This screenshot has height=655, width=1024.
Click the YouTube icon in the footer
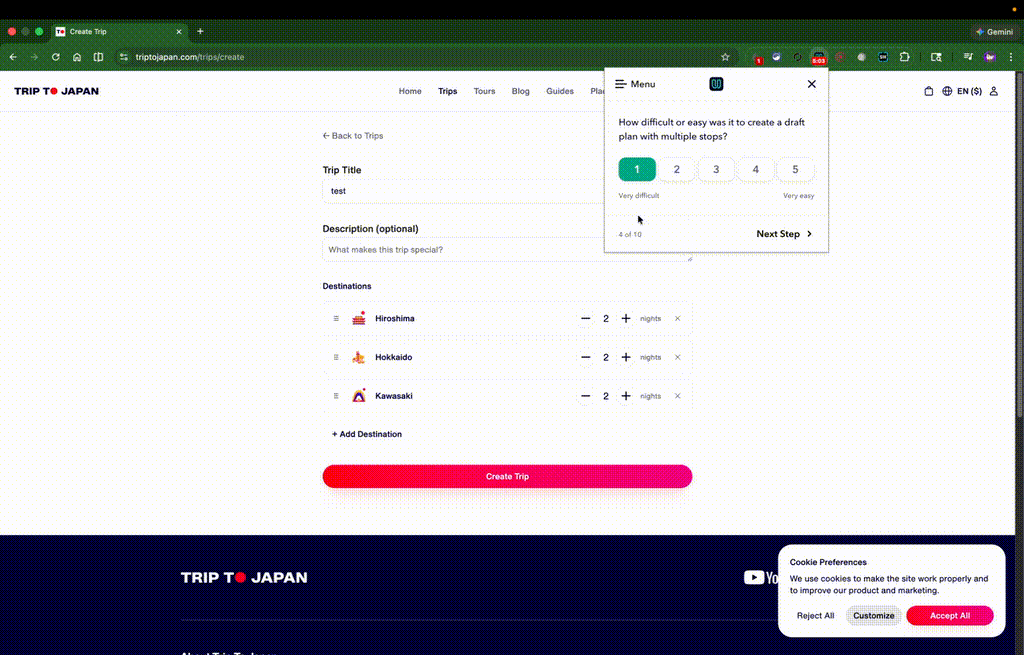[x=753, y=577]
